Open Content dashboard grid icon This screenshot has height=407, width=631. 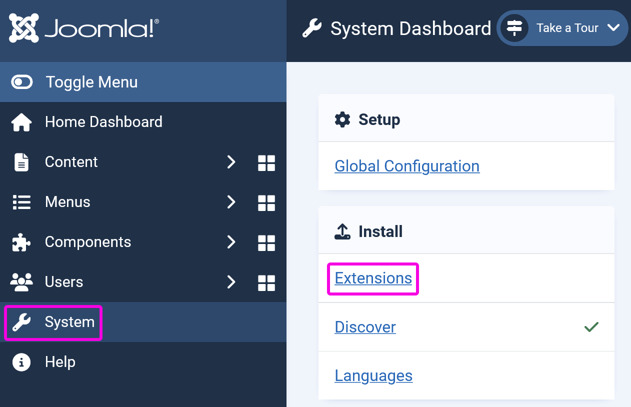click(x=266, y=163)
